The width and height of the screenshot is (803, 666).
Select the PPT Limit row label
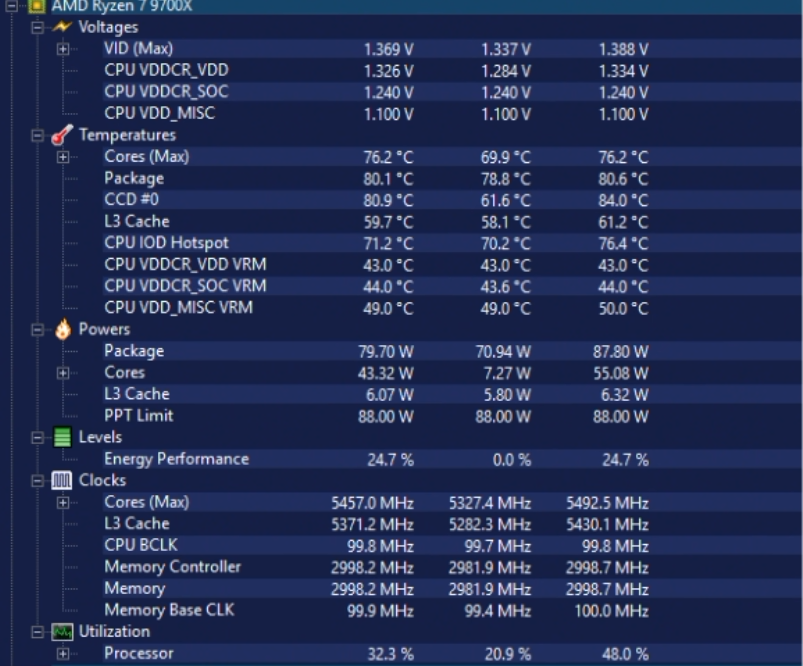pyautogui.click(x=139, y=415)
